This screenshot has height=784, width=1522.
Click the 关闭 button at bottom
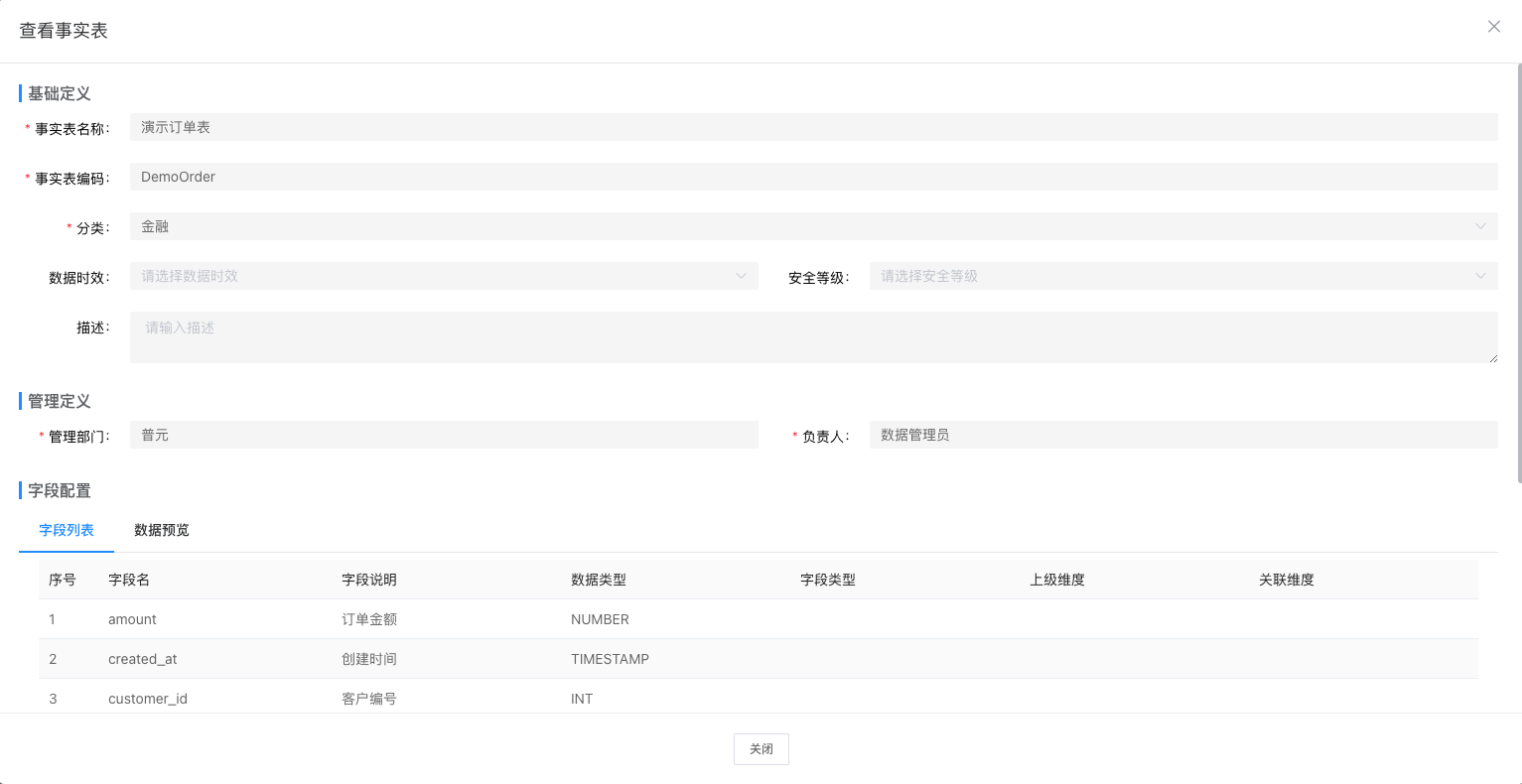point(761,749)
